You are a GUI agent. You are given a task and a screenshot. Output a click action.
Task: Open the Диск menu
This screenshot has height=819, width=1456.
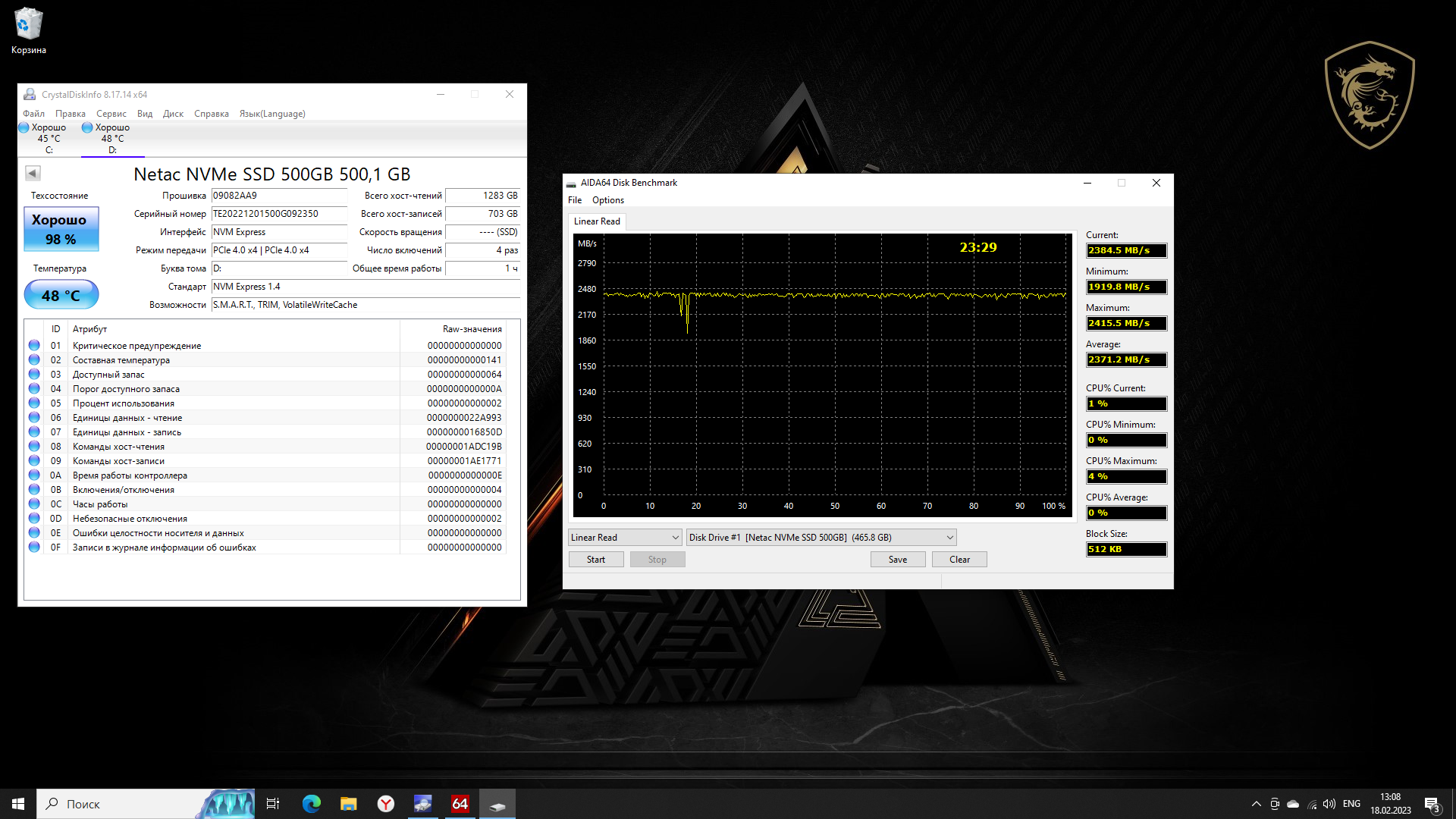pos(174,114)
